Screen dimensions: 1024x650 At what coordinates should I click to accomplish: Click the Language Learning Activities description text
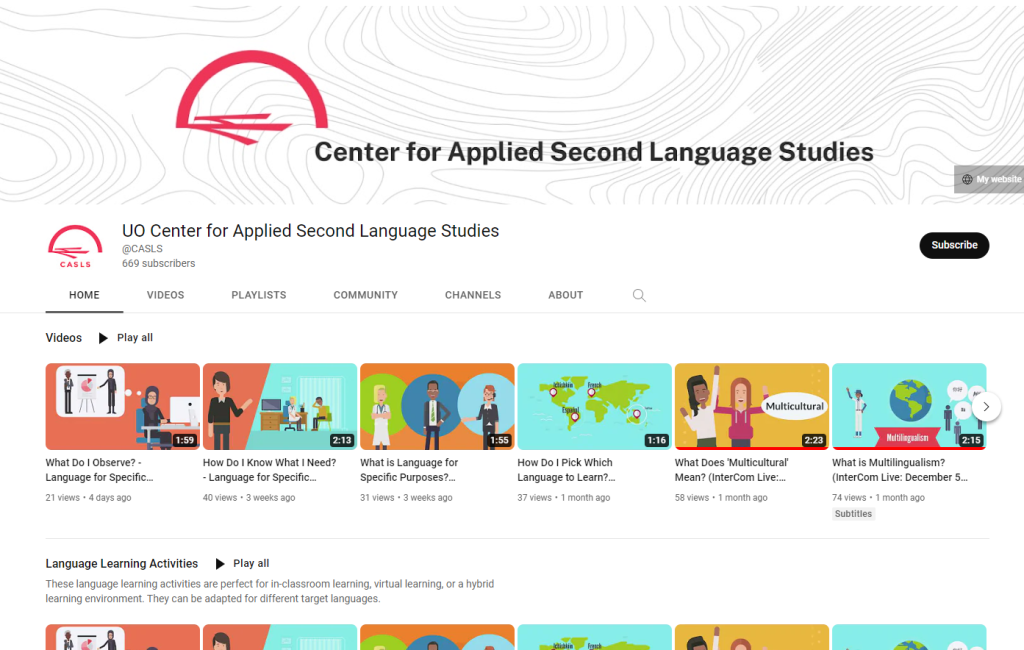(270, 591)
